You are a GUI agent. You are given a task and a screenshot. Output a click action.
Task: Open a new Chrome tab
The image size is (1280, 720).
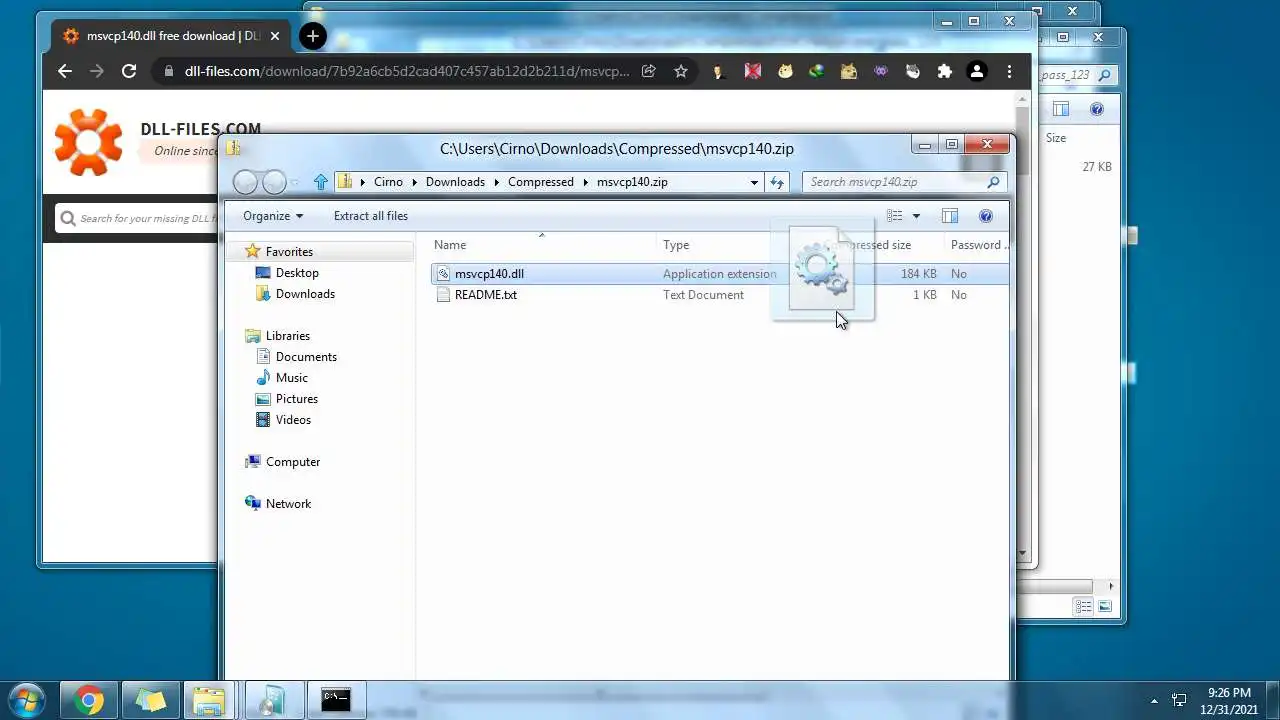313,36
